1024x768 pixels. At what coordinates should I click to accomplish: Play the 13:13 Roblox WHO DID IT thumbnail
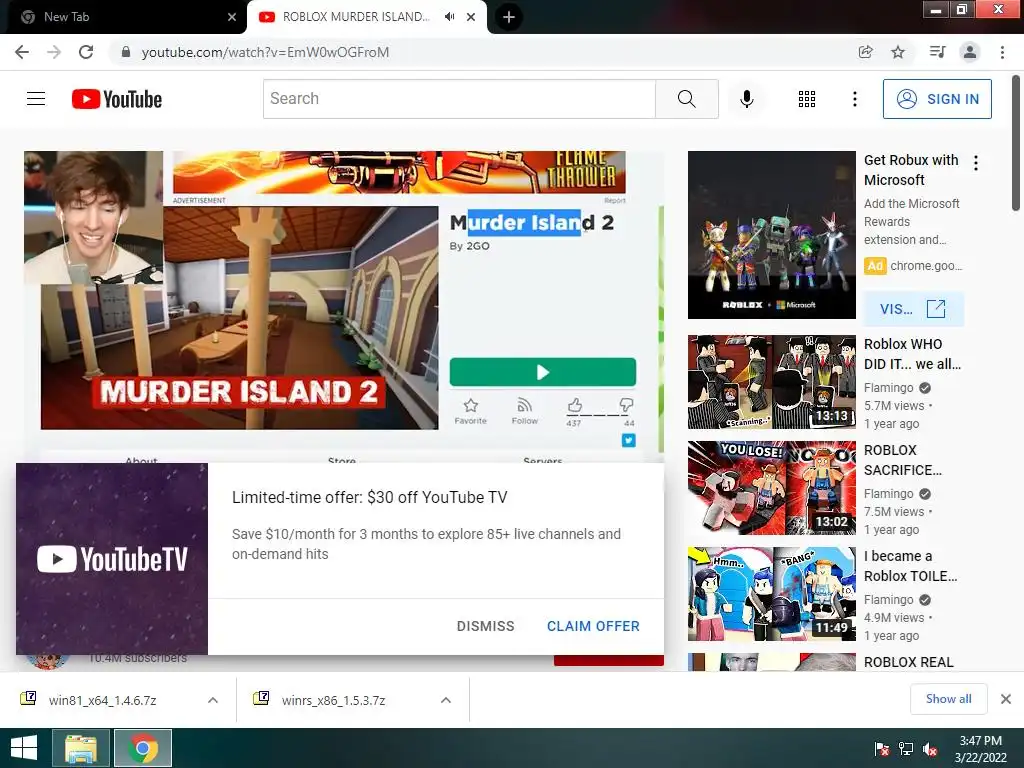[x=771, y=382]
